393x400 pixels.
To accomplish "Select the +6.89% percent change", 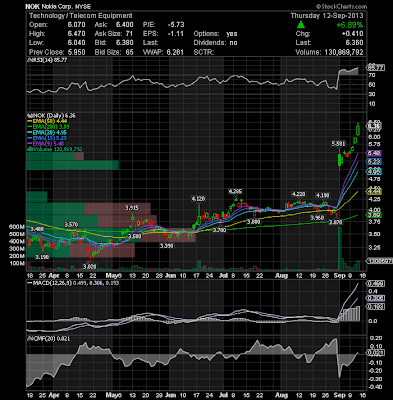I will [349, 25].
